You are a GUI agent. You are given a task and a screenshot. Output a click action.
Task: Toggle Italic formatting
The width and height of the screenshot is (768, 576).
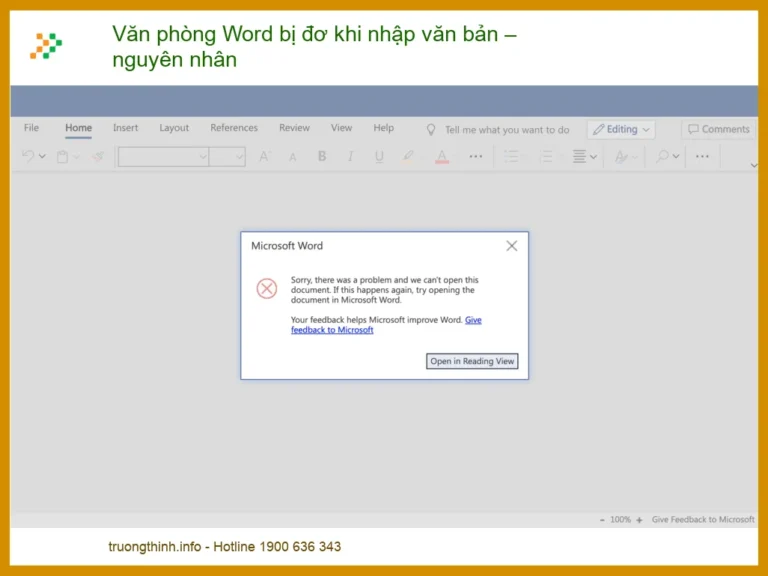tap(350, 156)
